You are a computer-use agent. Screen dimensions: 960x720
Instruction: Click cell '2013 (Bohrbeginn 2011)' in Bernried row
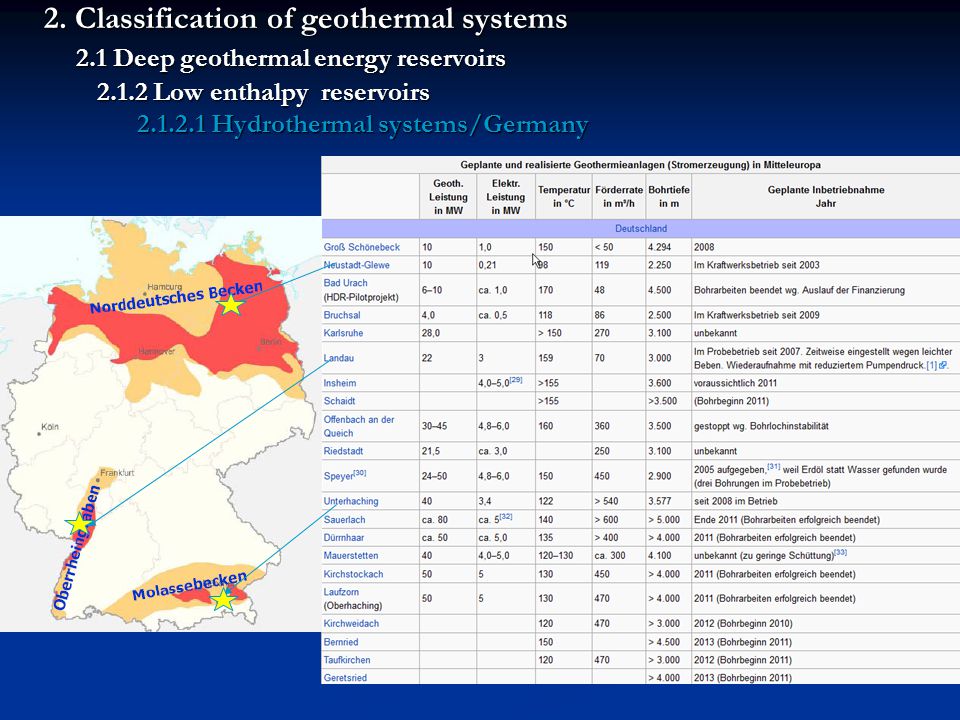point(743,642)
